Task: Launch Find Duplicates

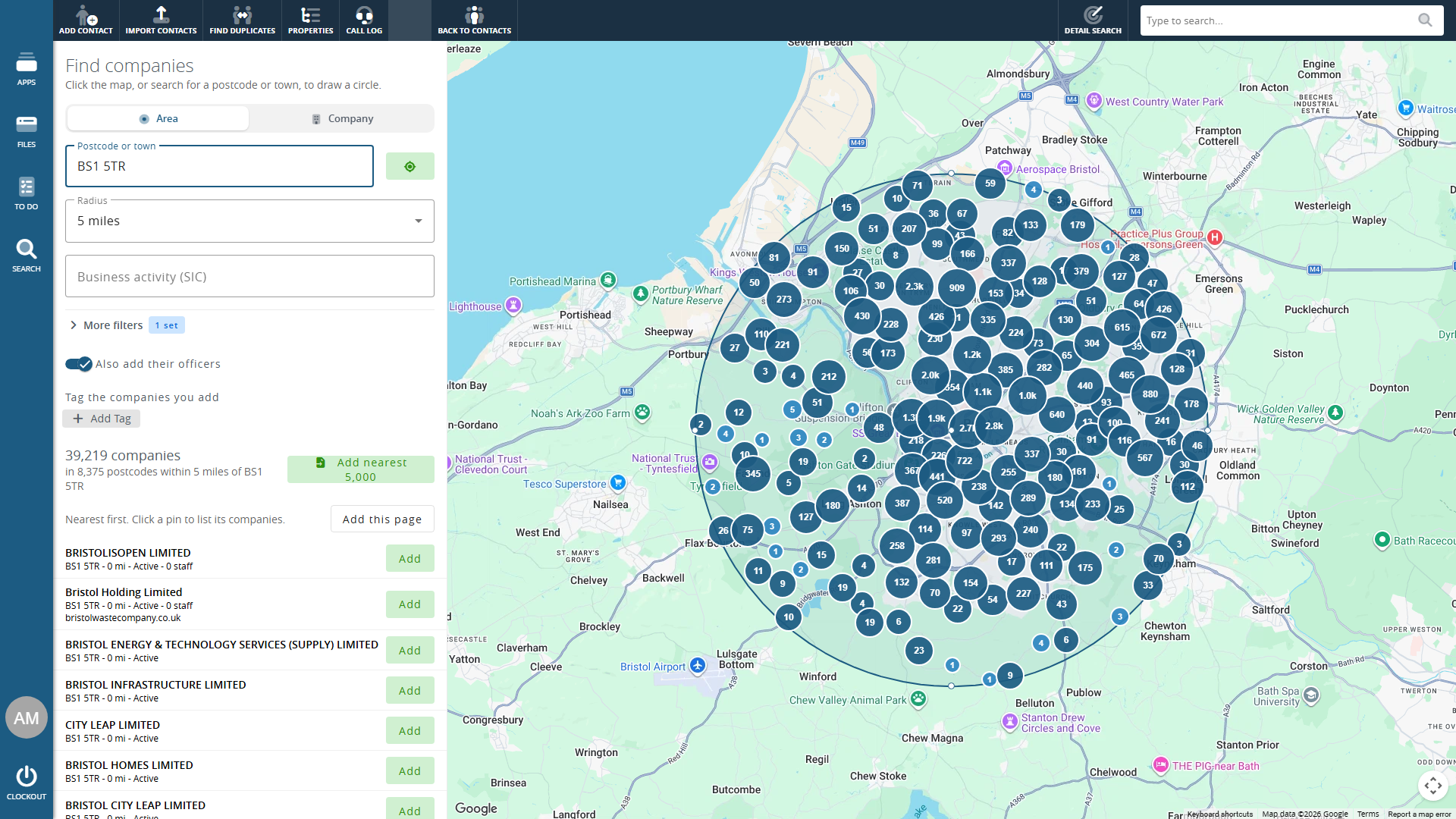Action: pyautogui.click(x=243, y=20)
